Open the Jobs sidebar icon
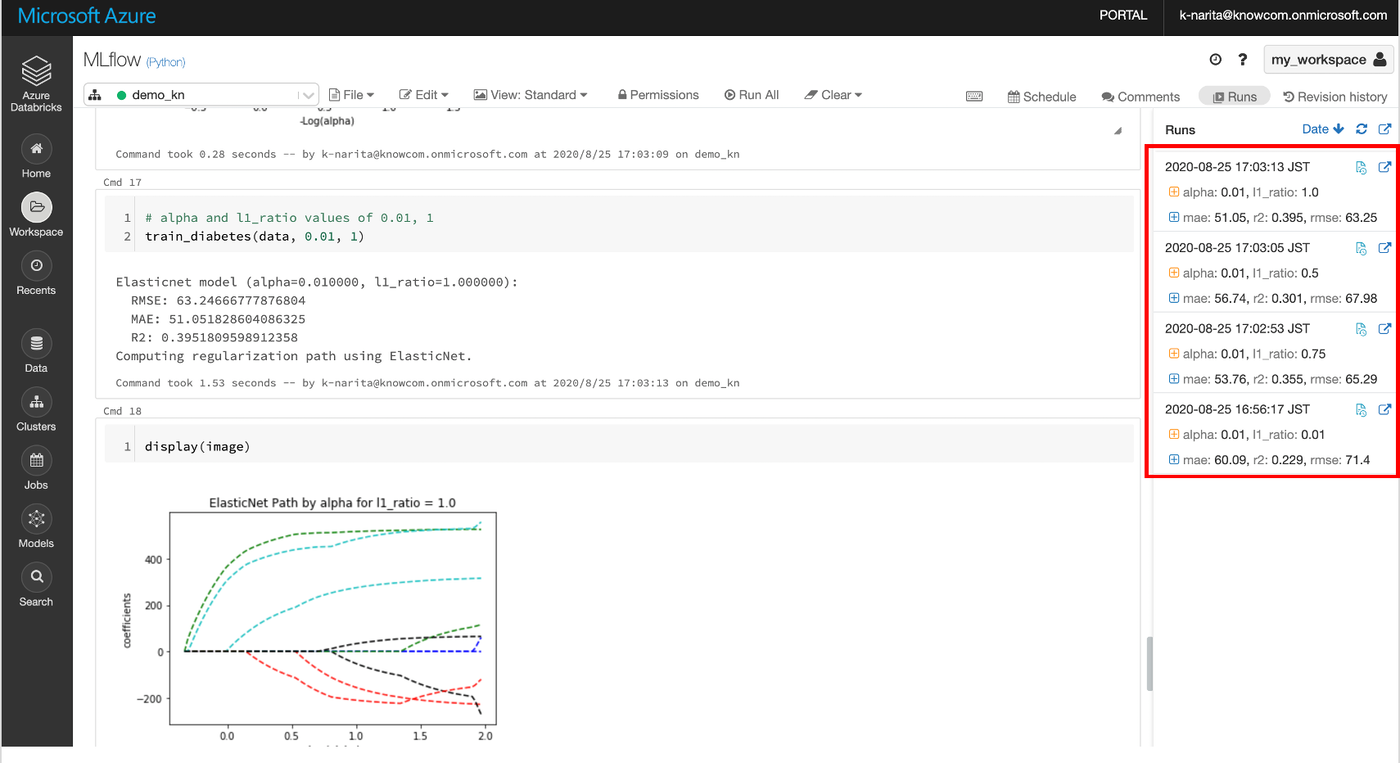 36,461
